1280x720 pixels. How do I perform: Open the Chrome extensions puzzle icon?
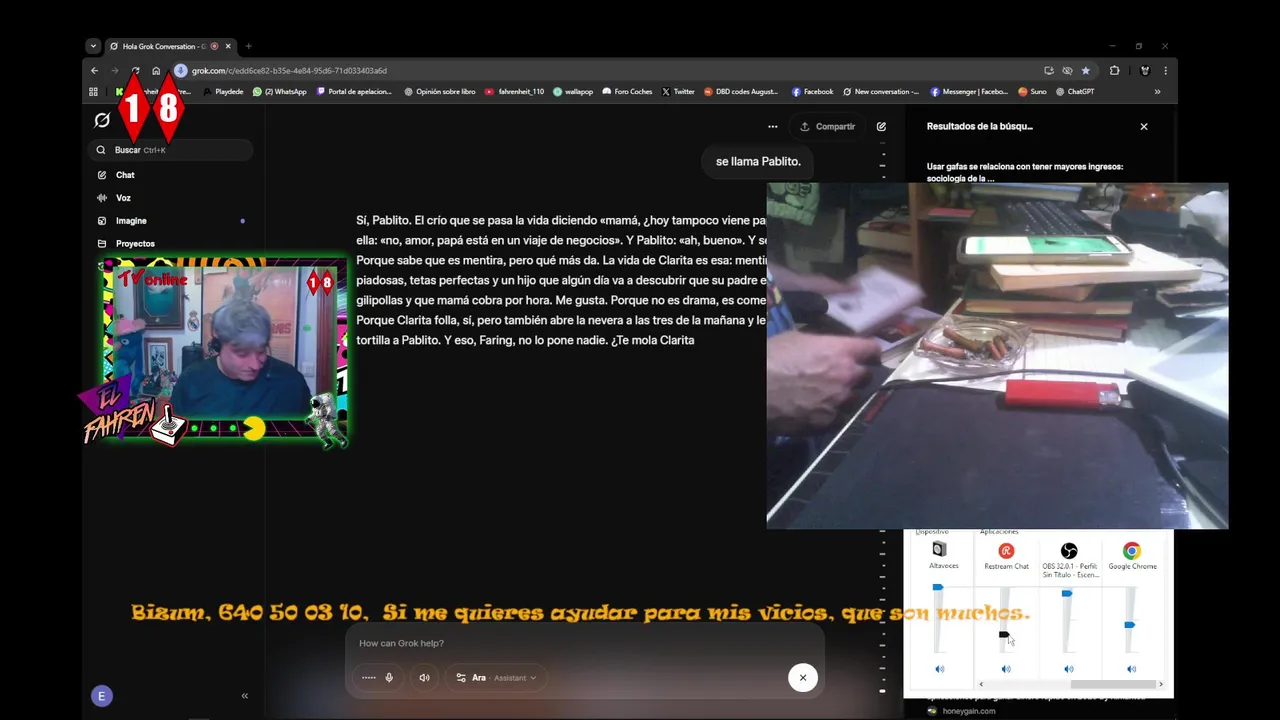(x=1114, y=71)
